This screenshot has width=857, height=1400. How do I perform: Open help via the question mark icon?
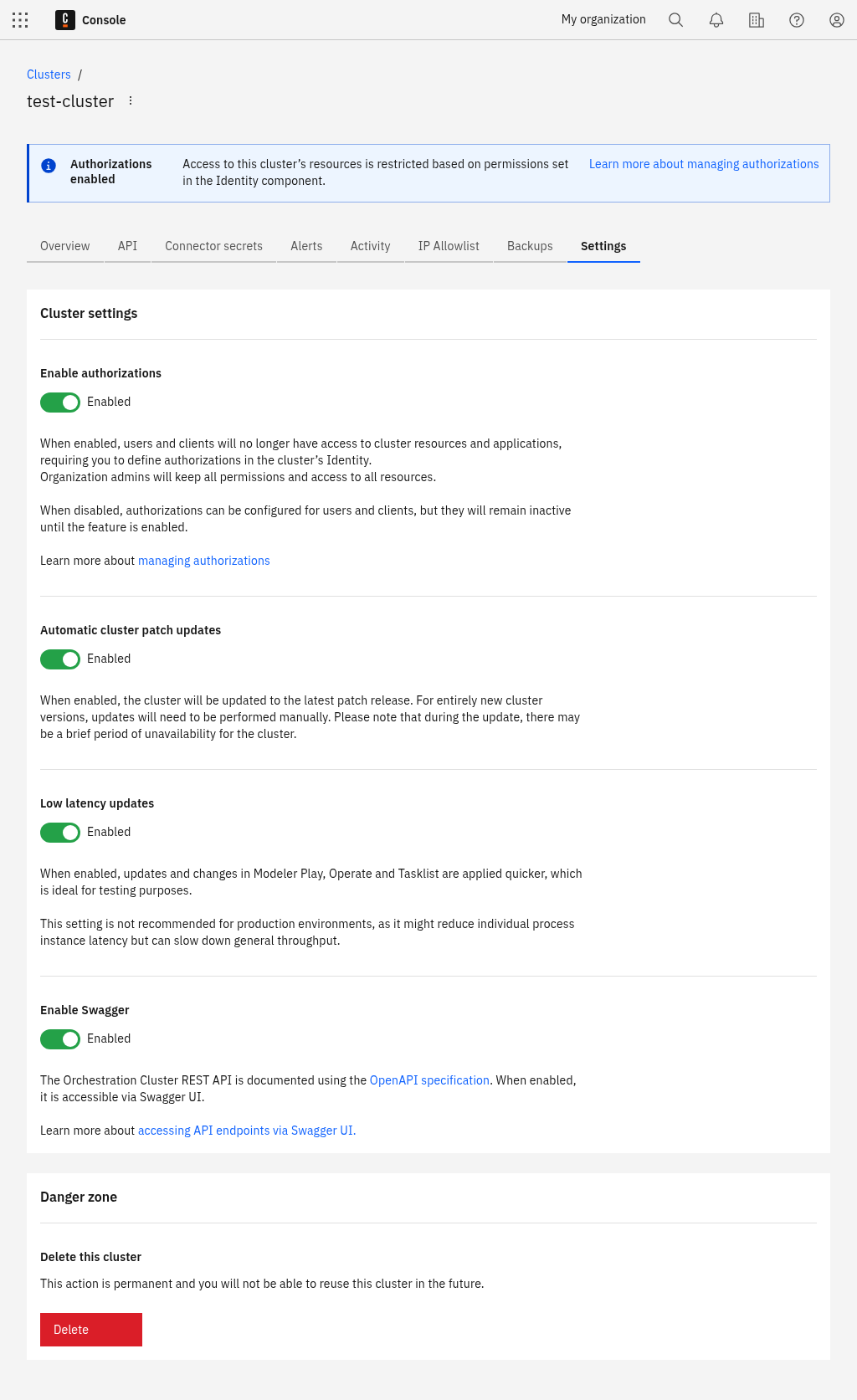[x=796, y=19]
